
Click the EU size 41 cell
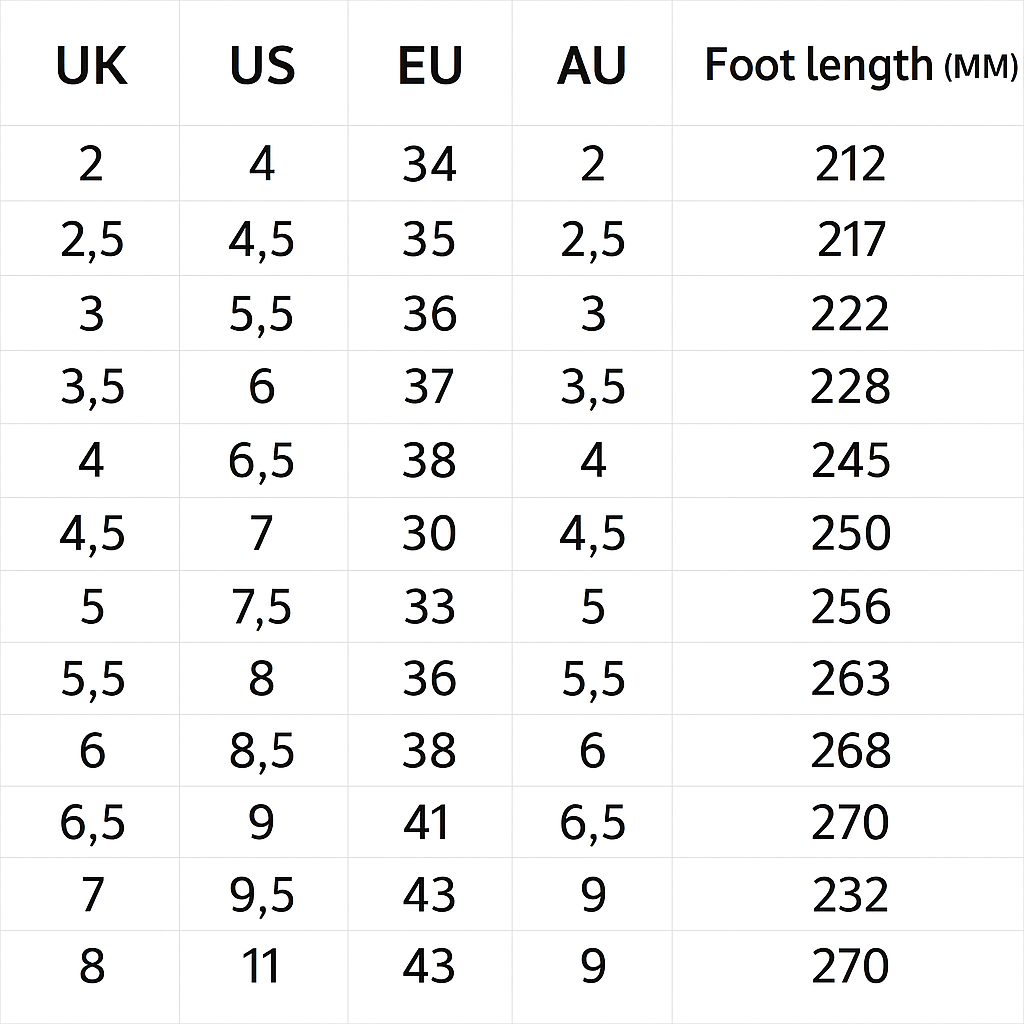pyautogui.click(x=430, y=823)
